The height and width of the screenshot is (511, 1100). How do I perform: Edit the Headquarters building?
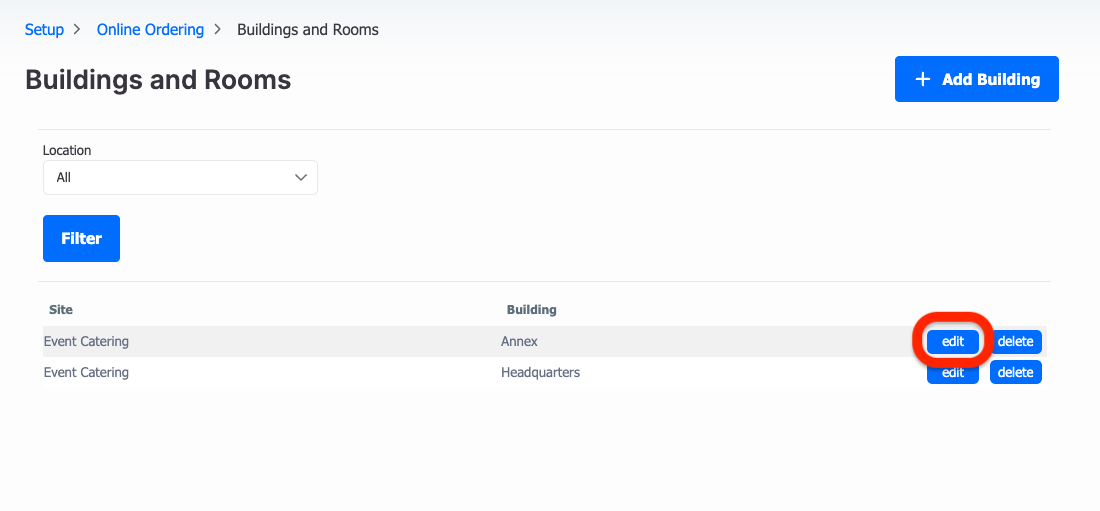click(953, 373)
